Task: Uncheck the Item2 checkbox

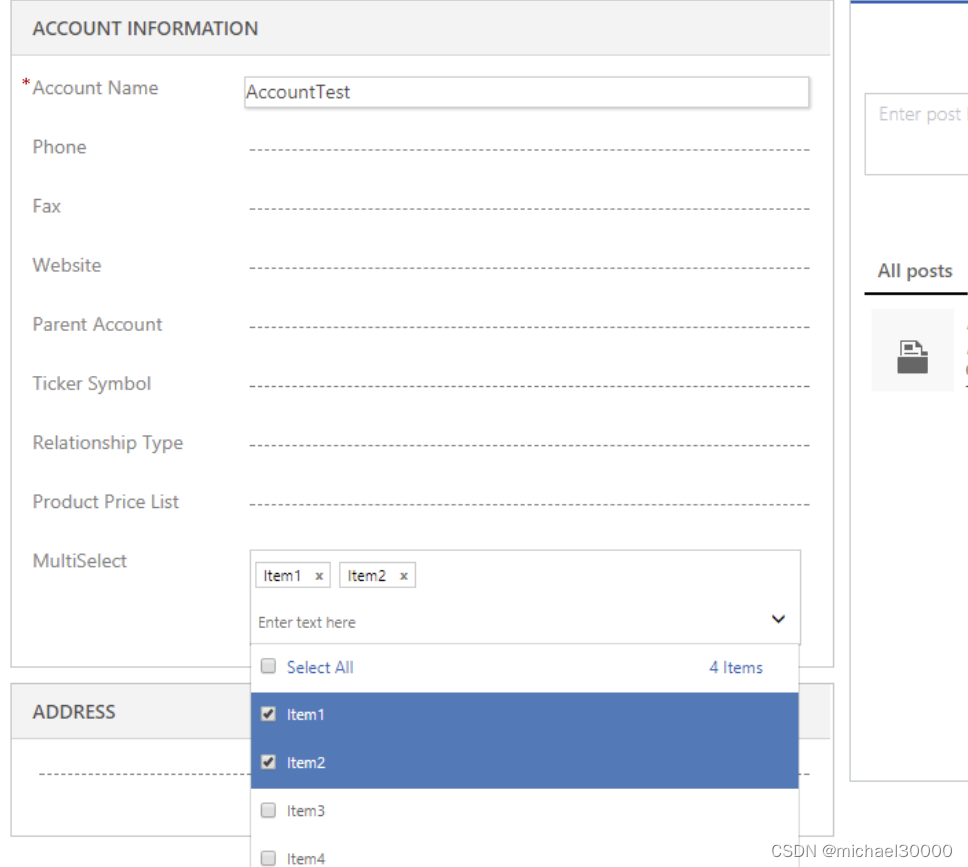Action: pos(268,762)
